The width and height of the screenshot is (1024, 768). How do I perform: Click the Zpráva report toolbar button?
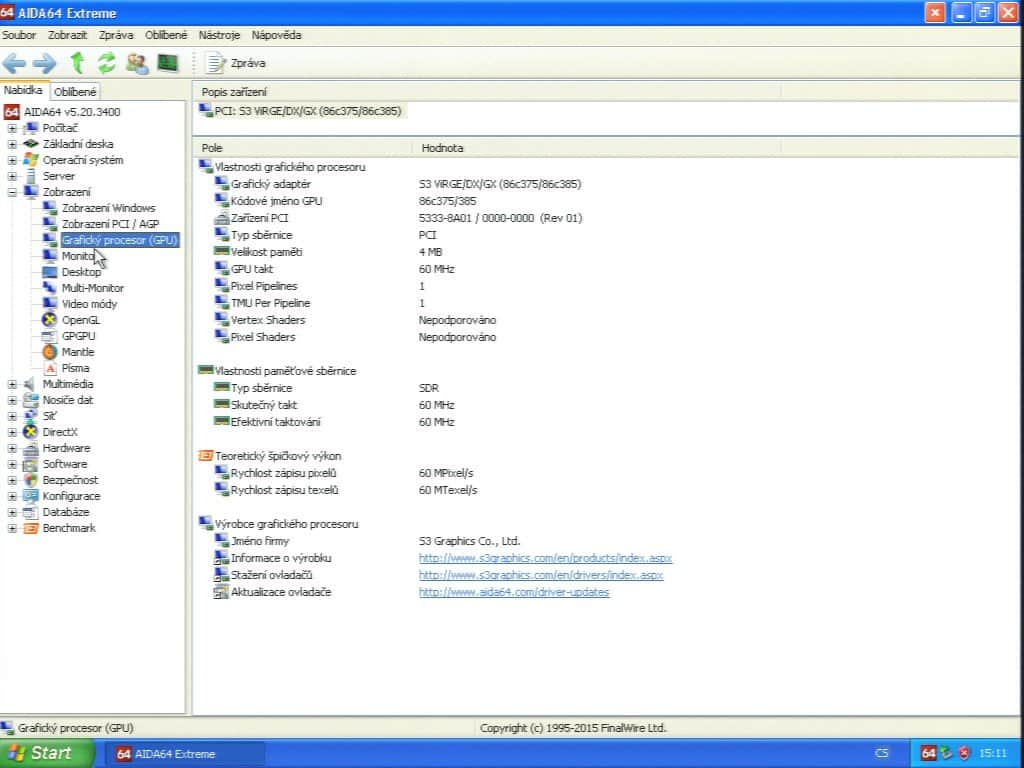click(x=236, y=63)
